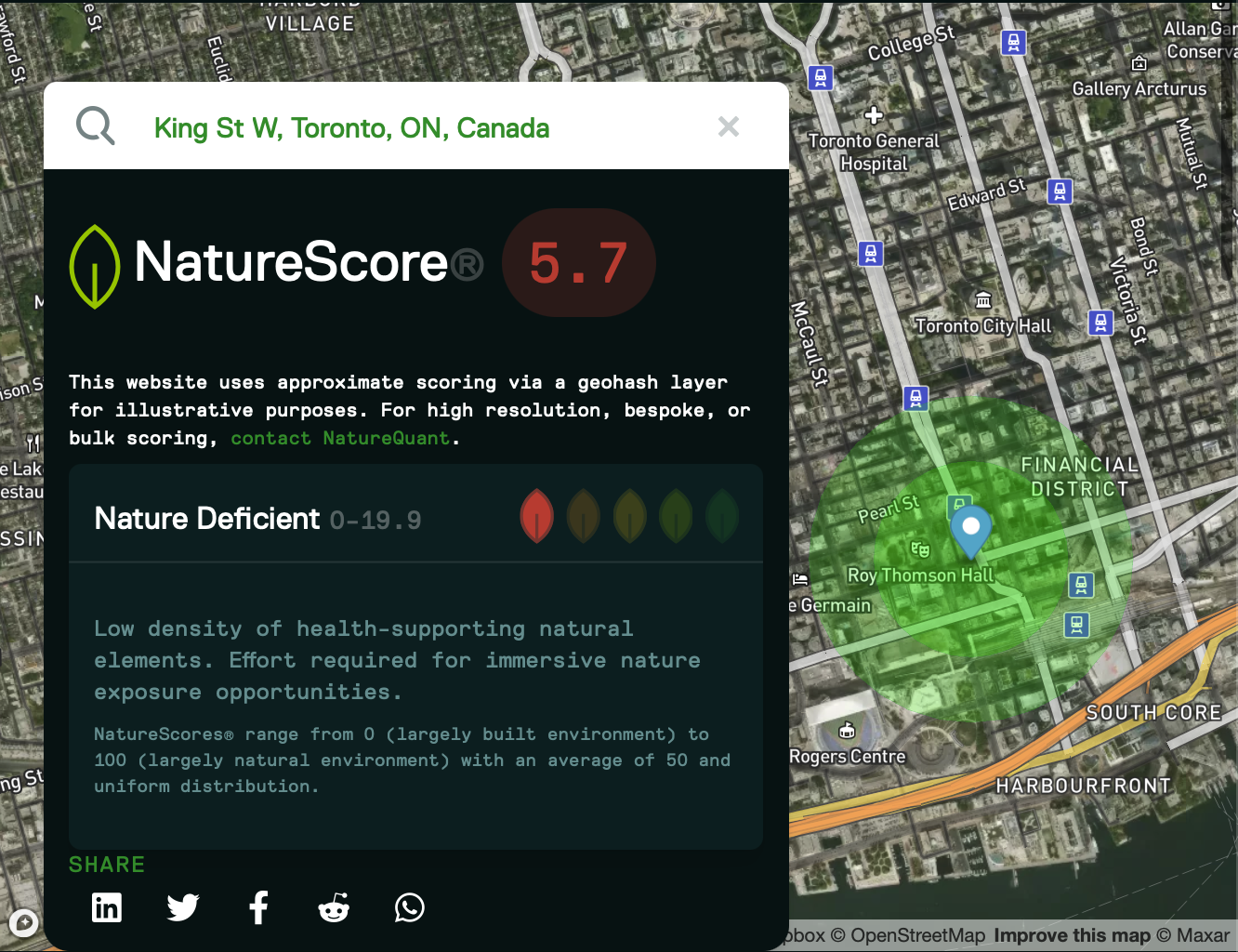Click the Nature Deficient heading
1238x952 pixels.
207,518
